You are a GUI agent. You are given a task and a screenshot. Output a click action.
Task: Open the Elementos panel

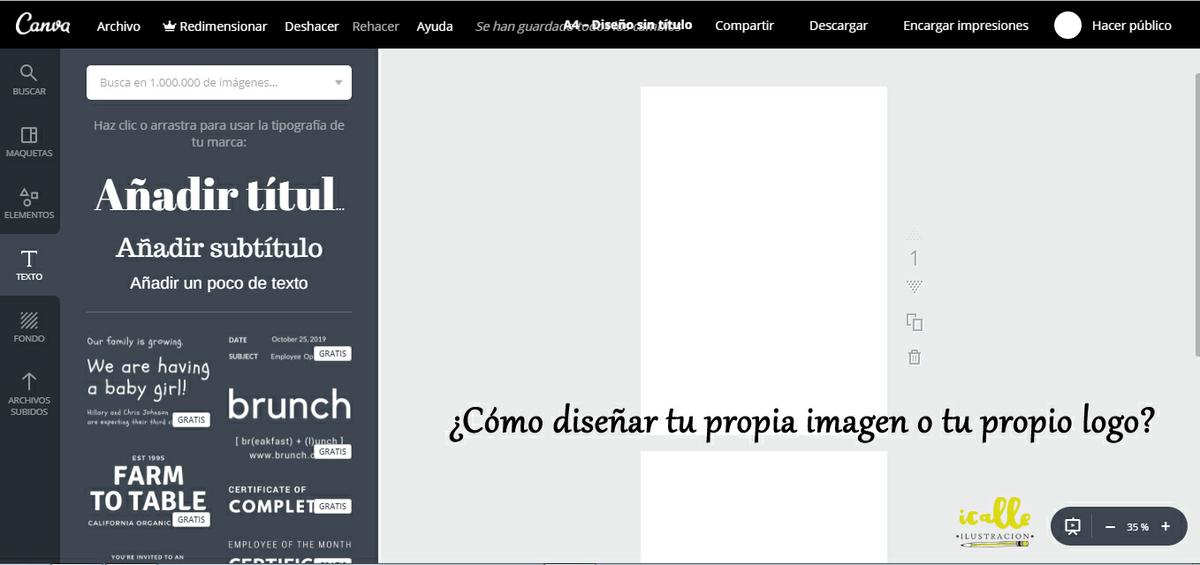tap(29, 203)
